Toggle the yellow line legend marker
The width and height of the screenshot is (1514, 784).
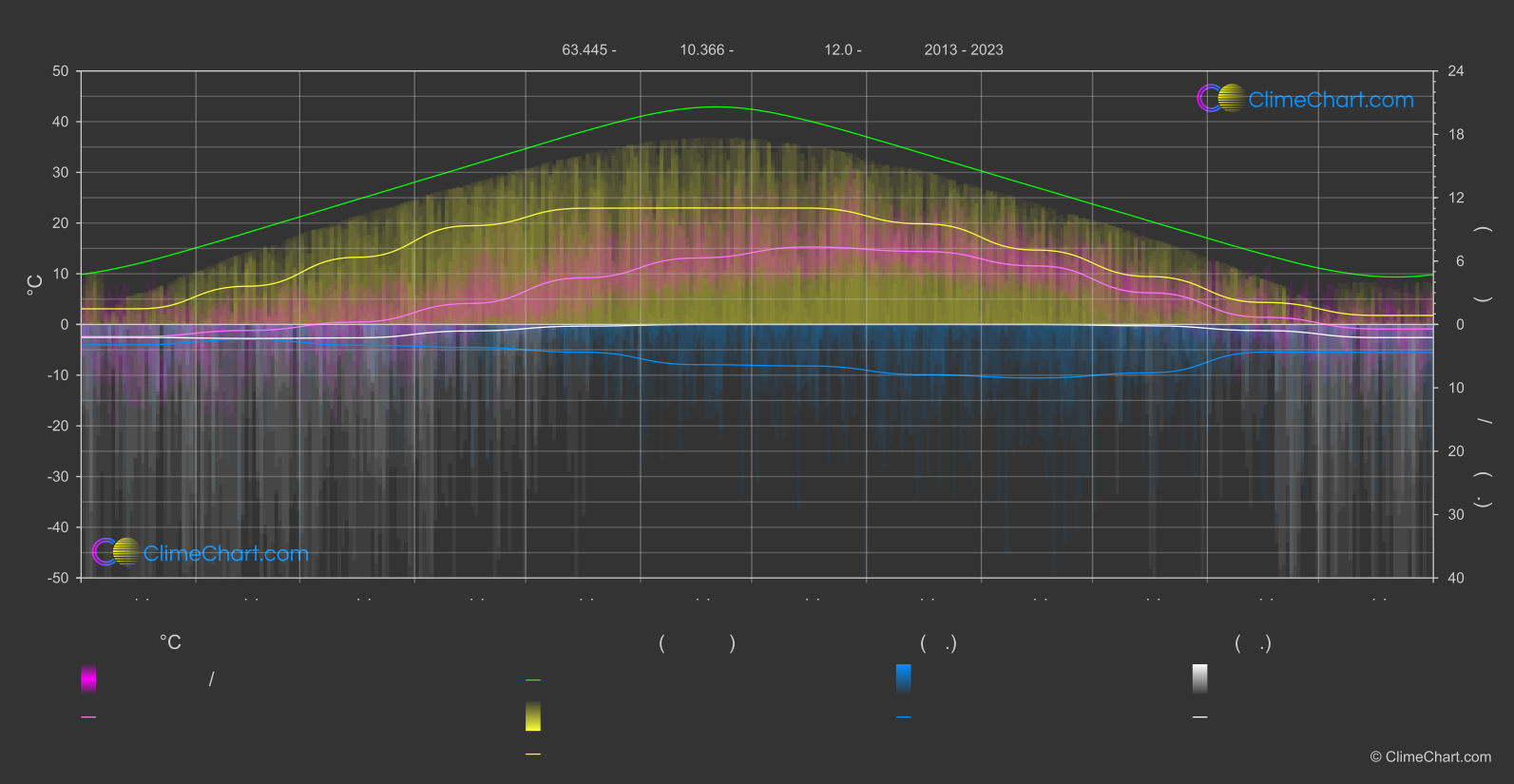[x=533, y=755]
